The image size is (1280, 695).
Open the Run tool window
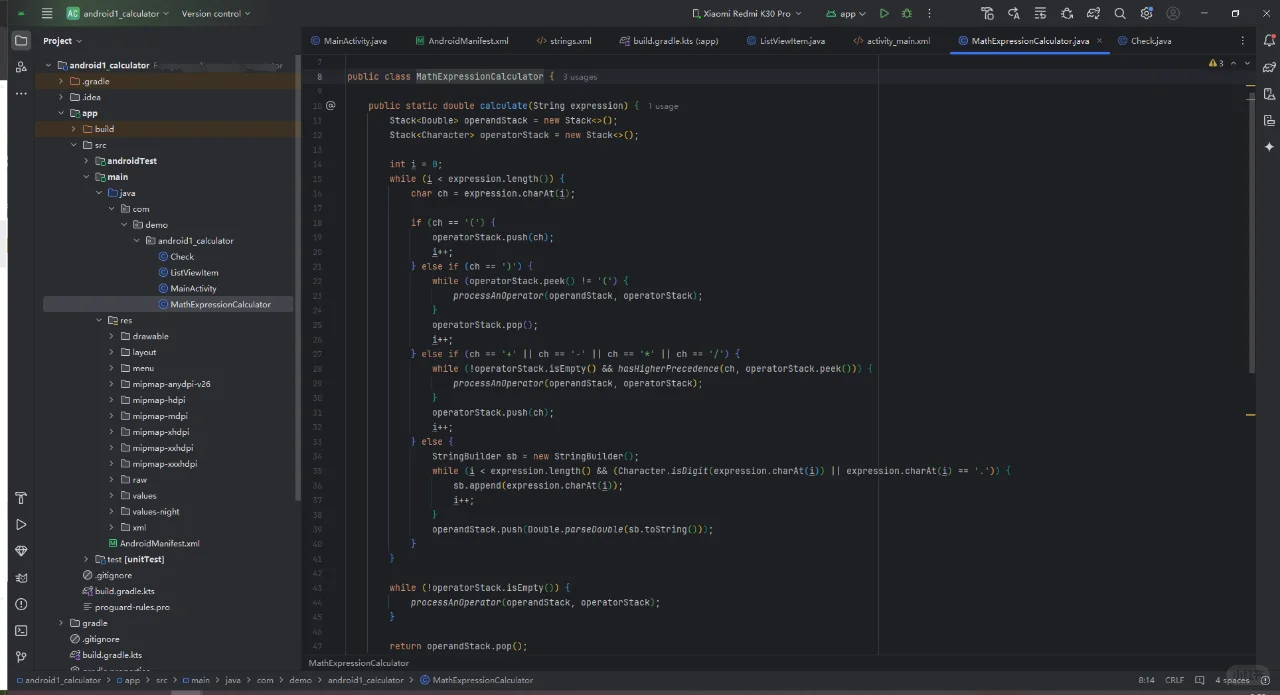click(21, 525)
